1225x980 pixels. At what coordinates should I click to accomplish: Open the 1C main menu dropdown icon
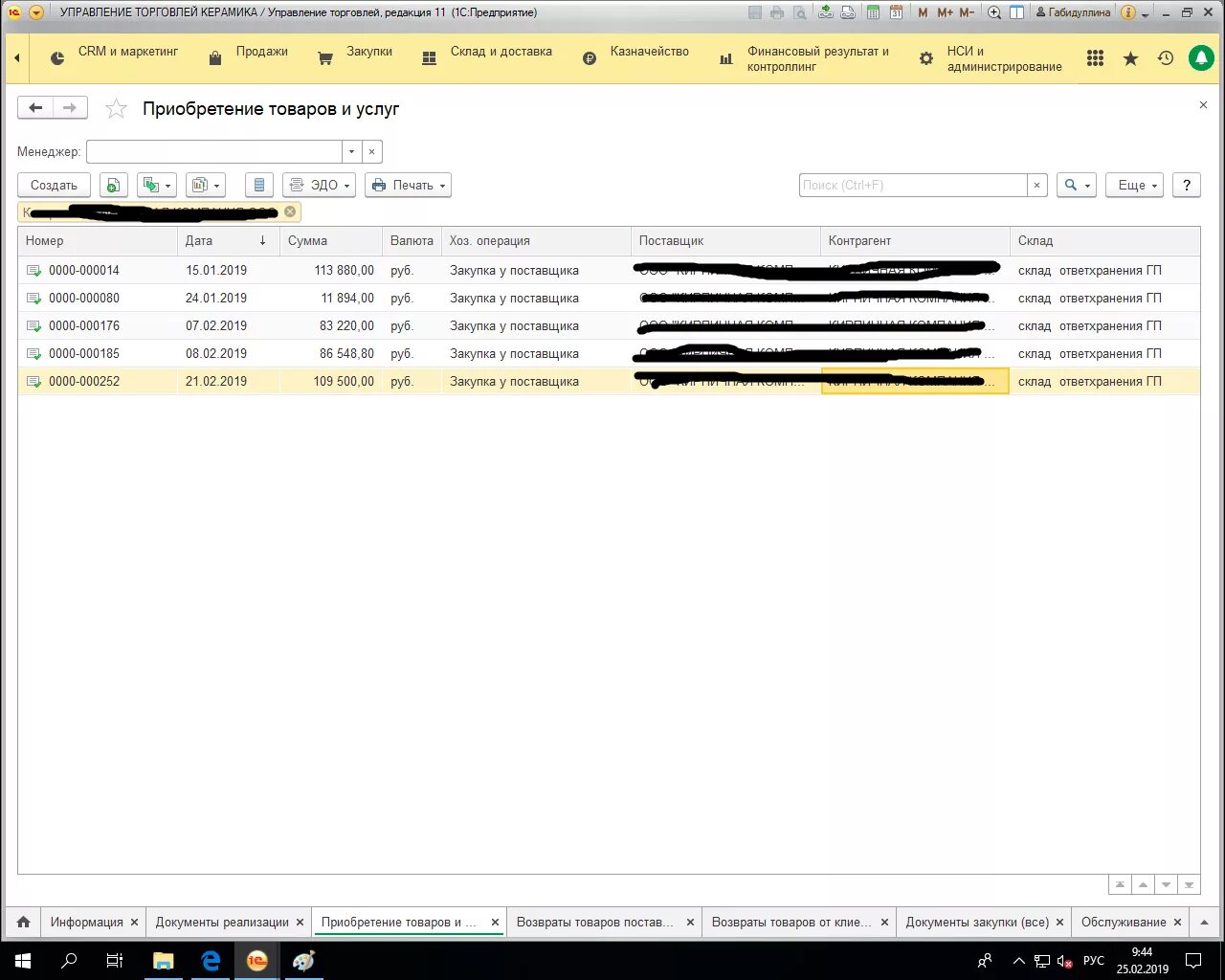click(36, 12)
